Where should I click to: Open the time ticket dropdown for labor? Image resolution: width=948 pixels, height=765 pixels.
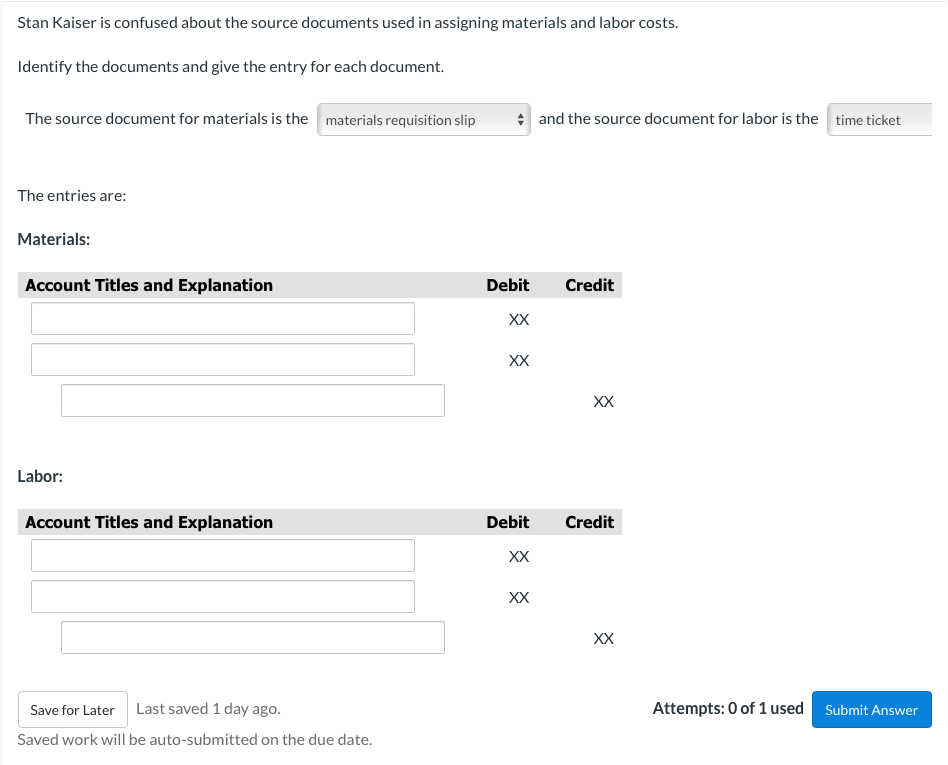pyautogui.click(x=879, y=120)
